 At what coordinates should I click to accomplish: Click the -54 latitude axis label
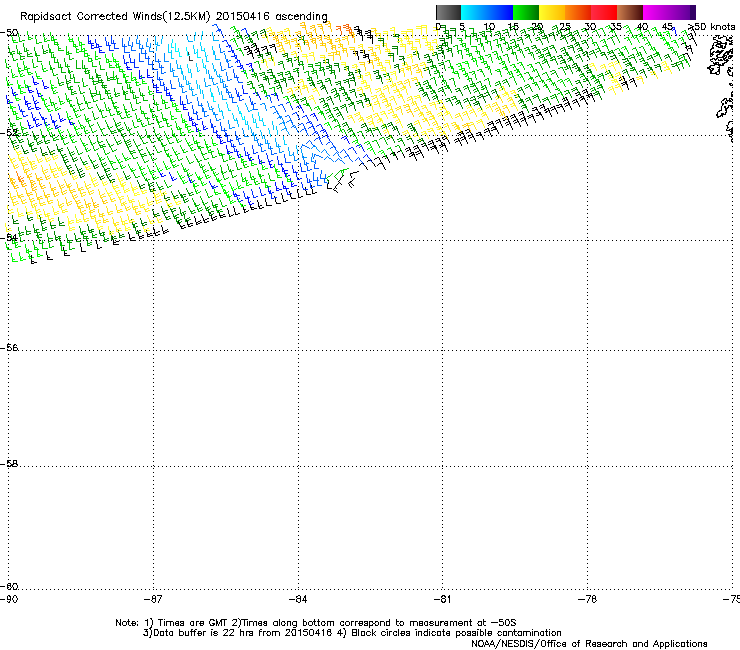pos(9,237)
